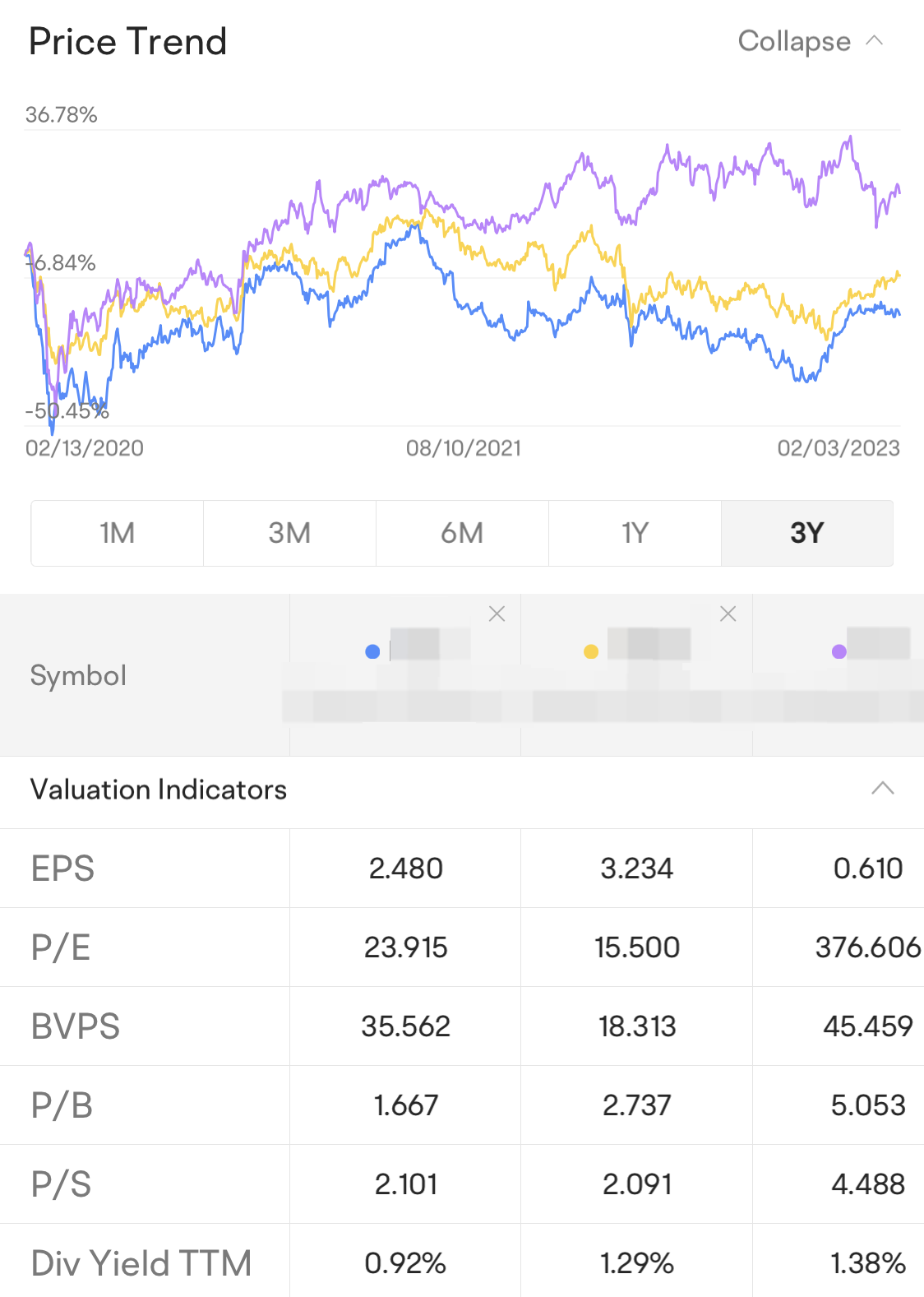Click dividend yield value 1.38%

[868, 1263]
